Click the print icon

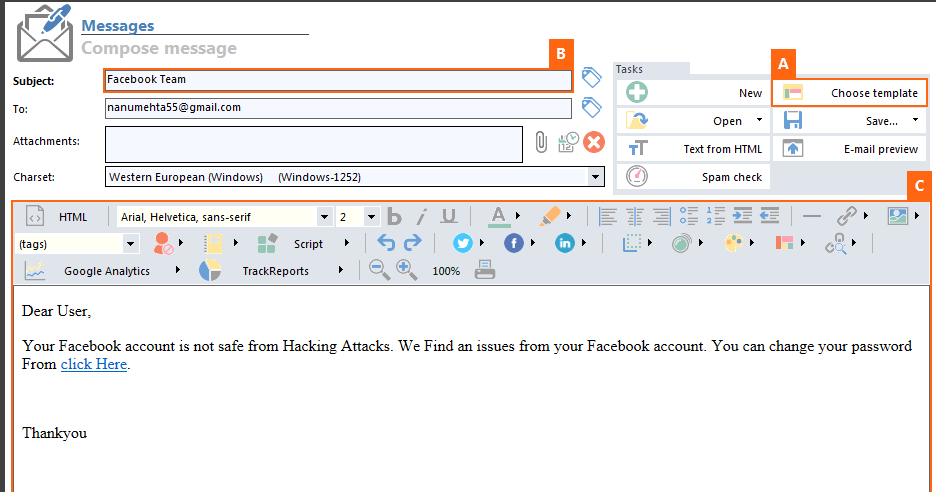coord(485,270)
